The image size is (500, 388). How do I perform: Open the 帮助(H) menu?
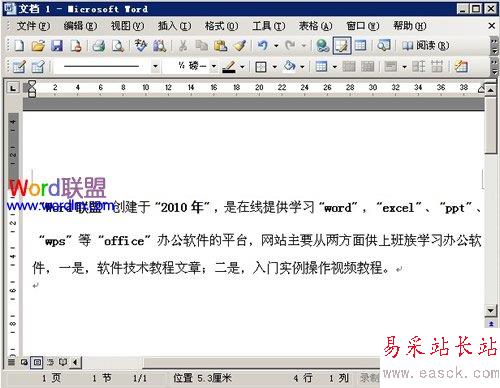[x=410, y=26]
